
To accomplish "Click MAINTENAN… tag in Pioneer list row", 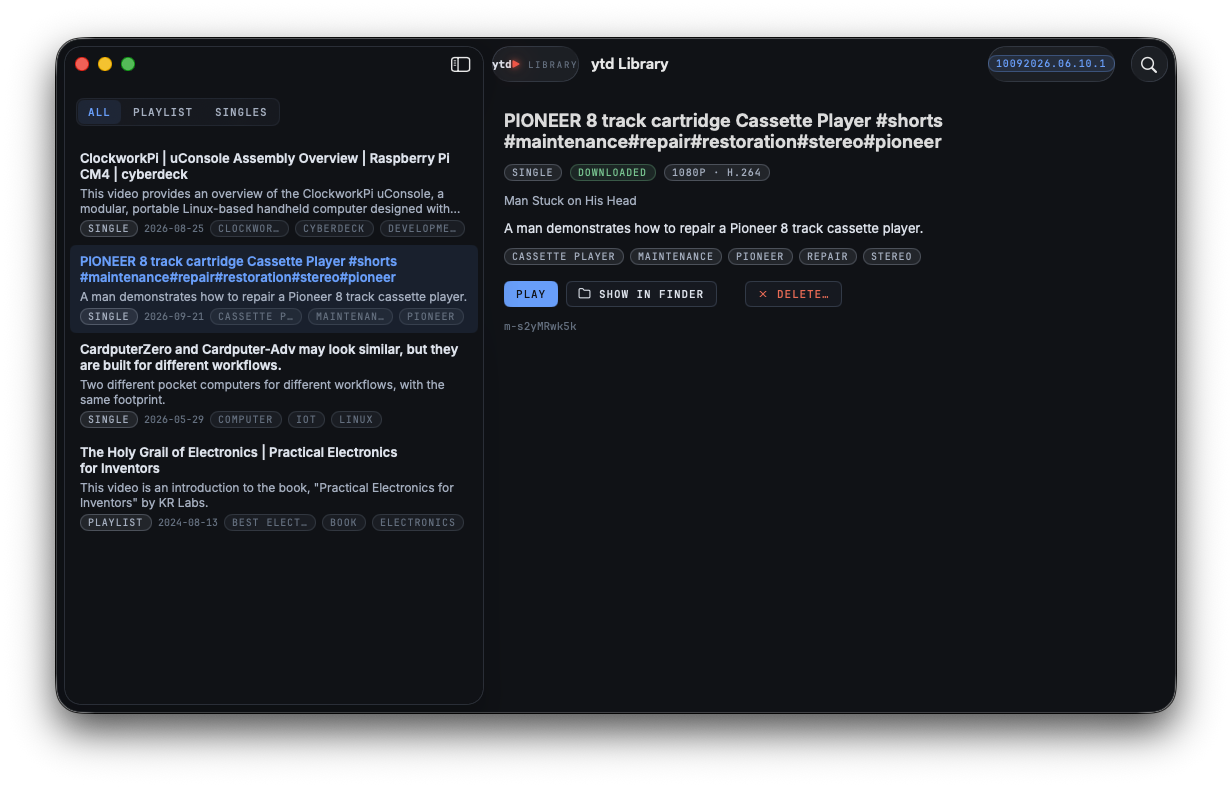I will [350, 317].
